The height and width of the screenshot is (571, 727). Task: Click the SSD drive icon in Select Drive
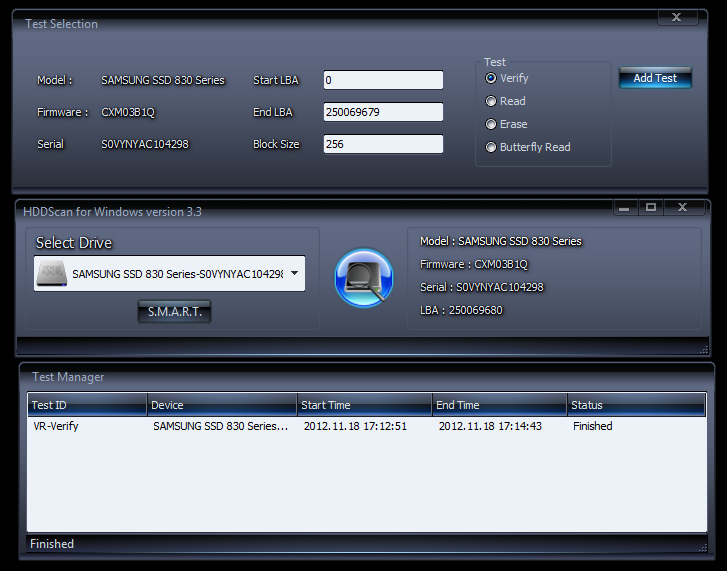tap(52, 273)
